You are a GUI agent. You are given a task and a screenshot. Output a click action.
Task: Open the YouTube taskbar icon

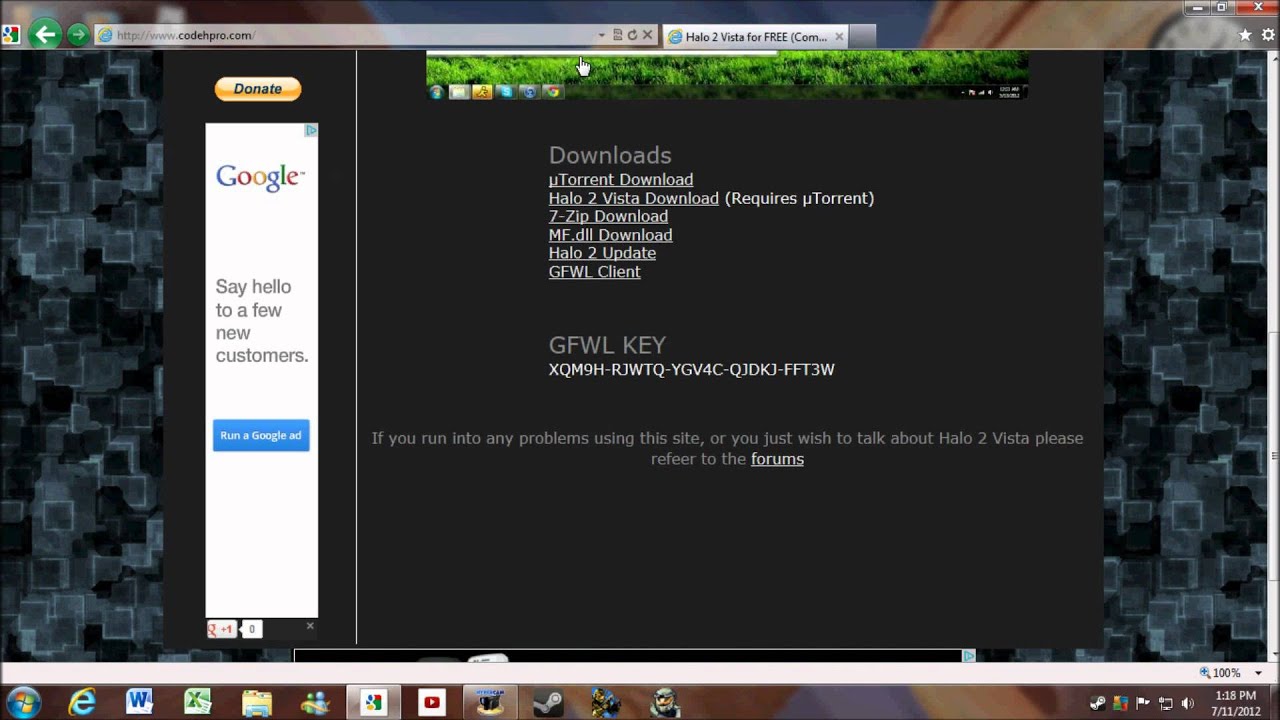pyautogui.click(x=432, y=702)
